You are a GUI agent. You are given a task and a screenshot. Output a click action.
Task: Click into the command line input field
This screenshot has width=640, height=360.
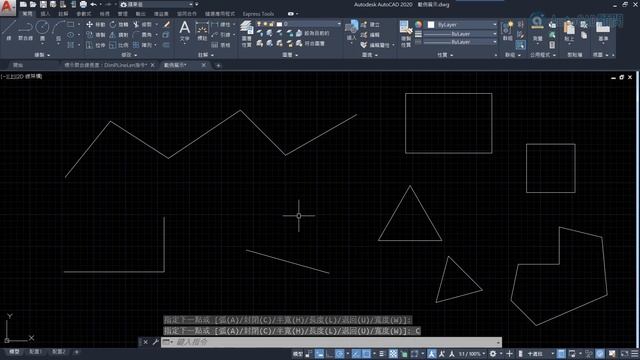(331, 342)
